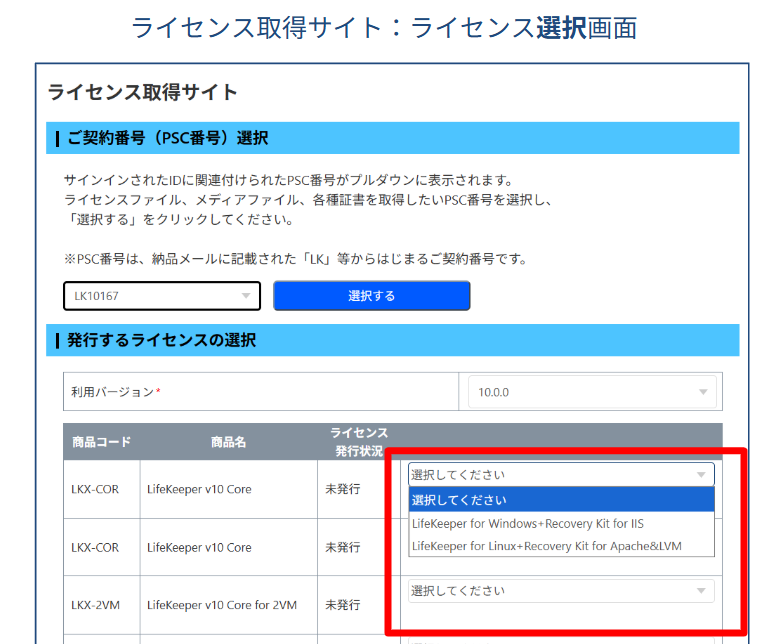
Task: Click the 商品コード column header
Action: click(101, 442)
